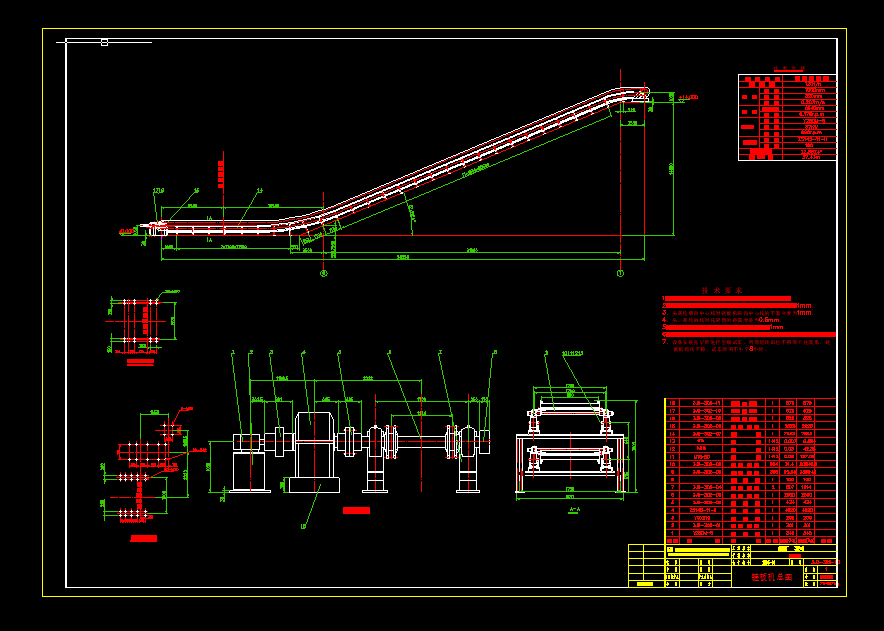Click the drawing title 链板机总图 in title block
884x631 pixels.
[x=772, y=577]
